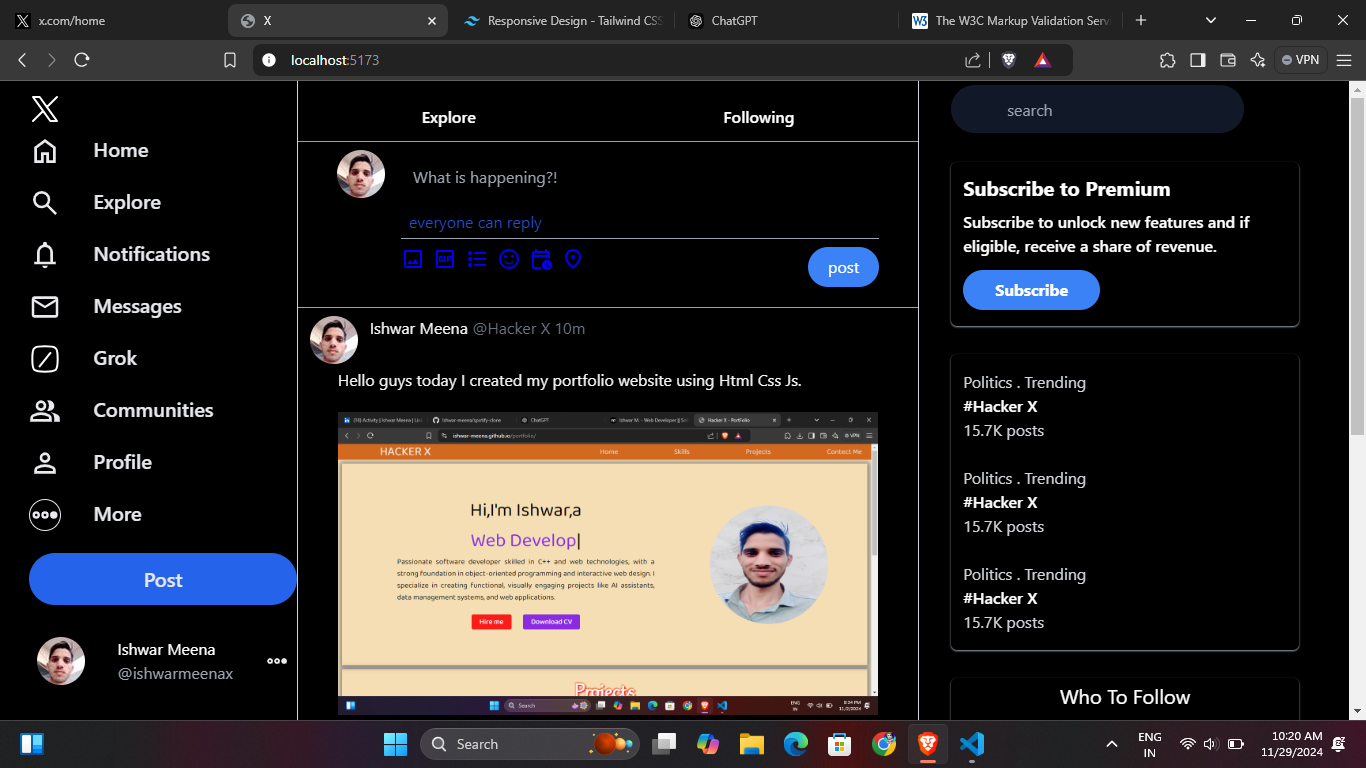Click the small post button in composer

843,267
